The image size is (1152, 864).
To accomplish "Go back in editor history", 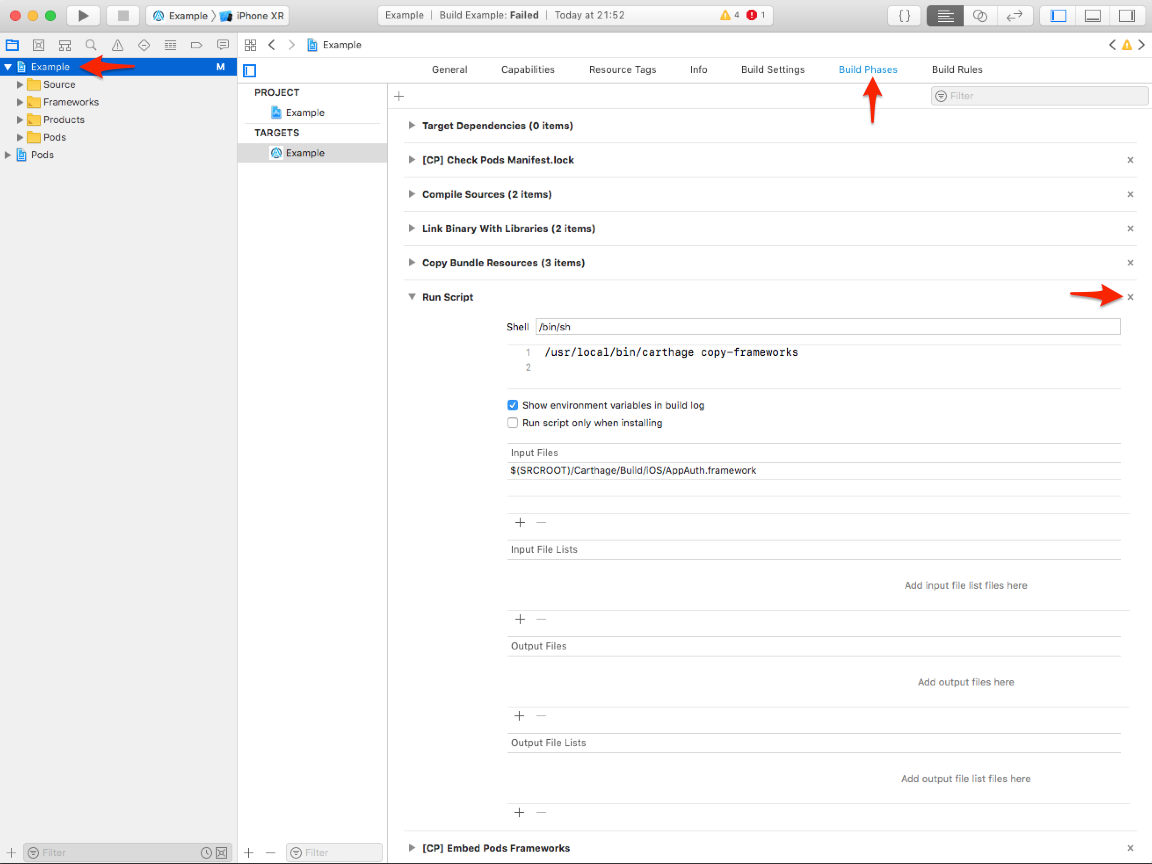I will coord(272,45).
